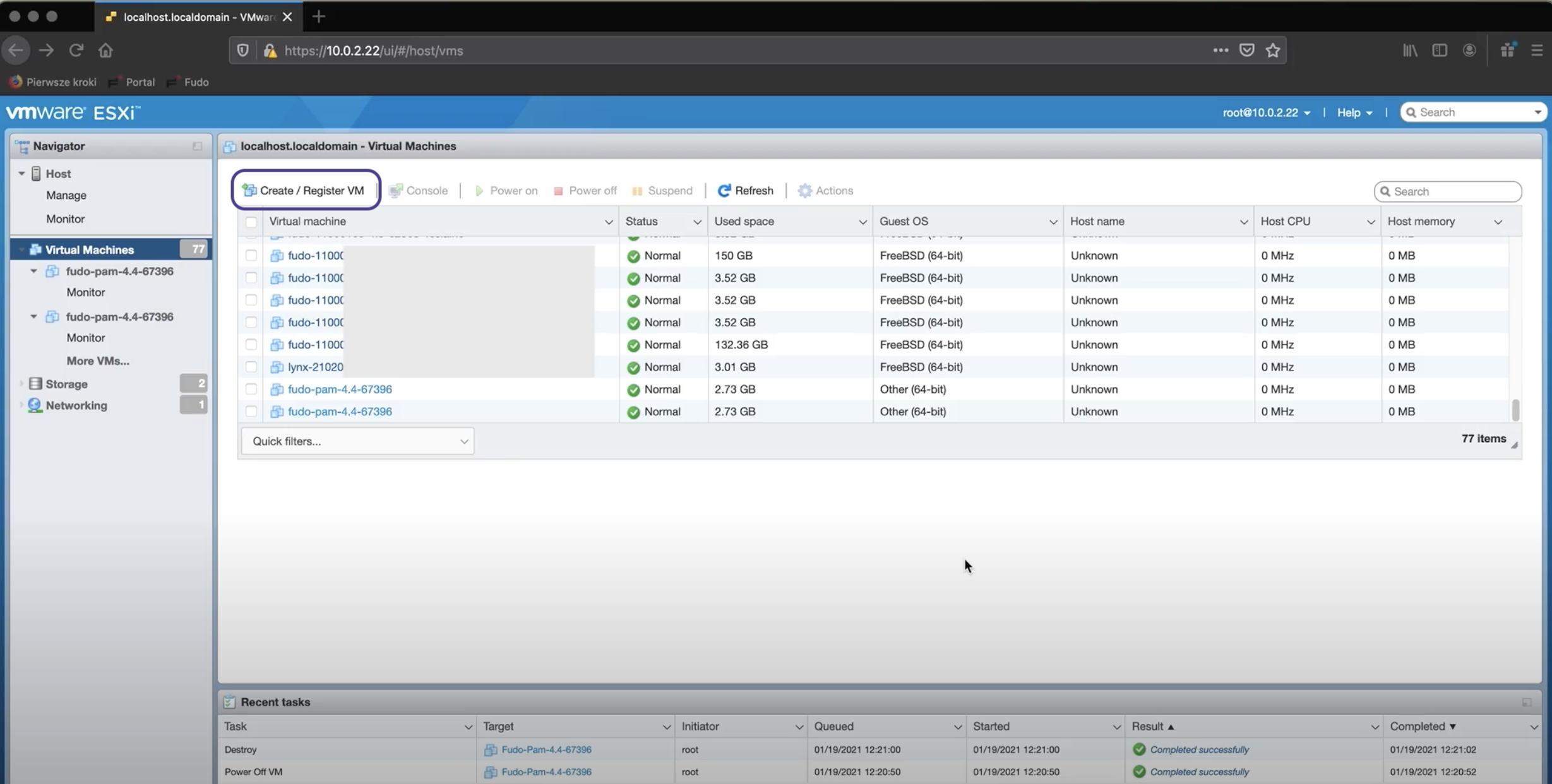The width and height of the screenshot is (1552, 784).
Task: Collapse the Navigator panel
Action: [196, 146]
